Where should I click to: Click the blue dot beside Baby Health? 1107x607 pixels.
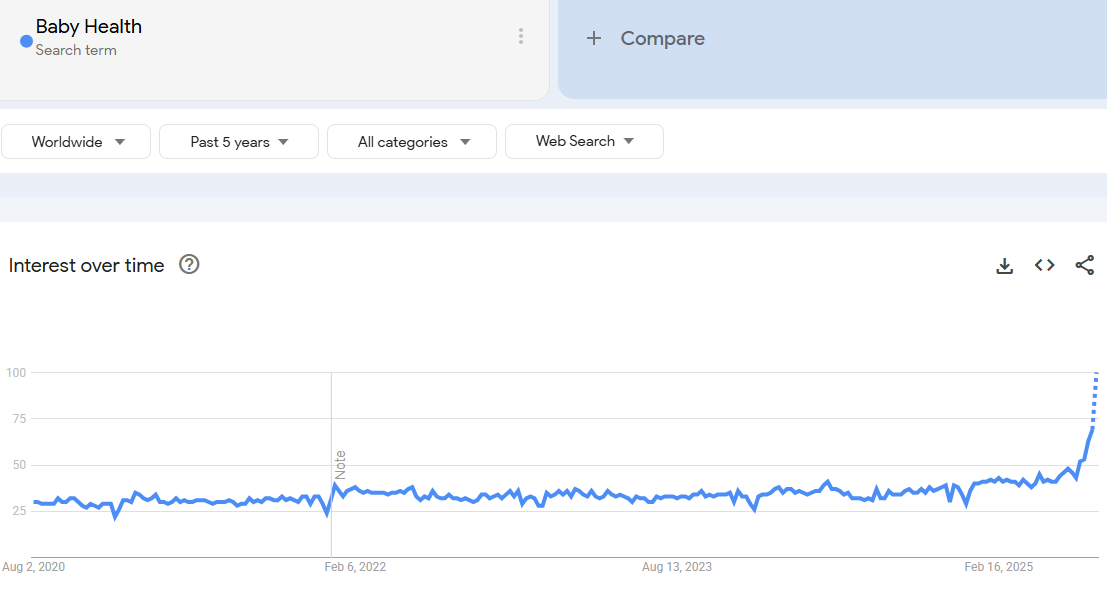coord(26,41)
